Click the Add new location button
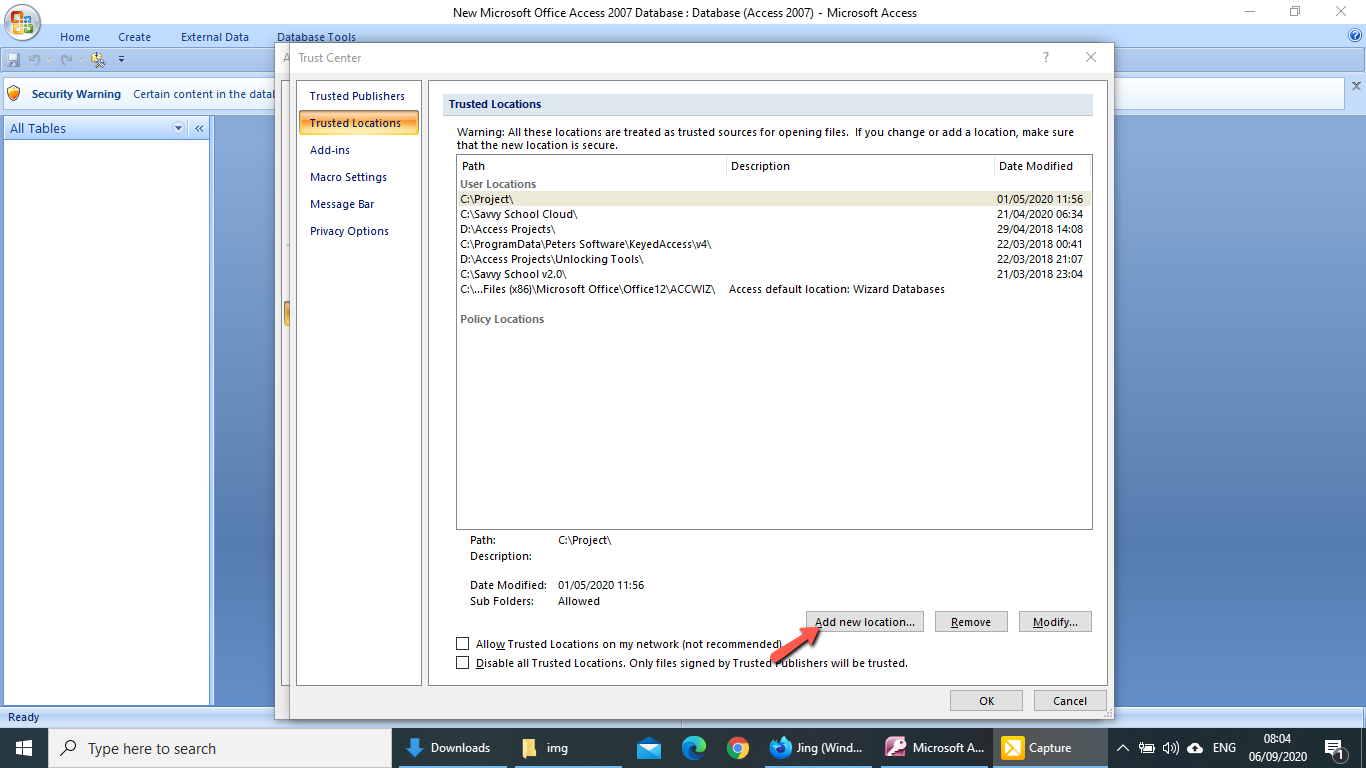The image size is (1366, 768). coord(864,622)
